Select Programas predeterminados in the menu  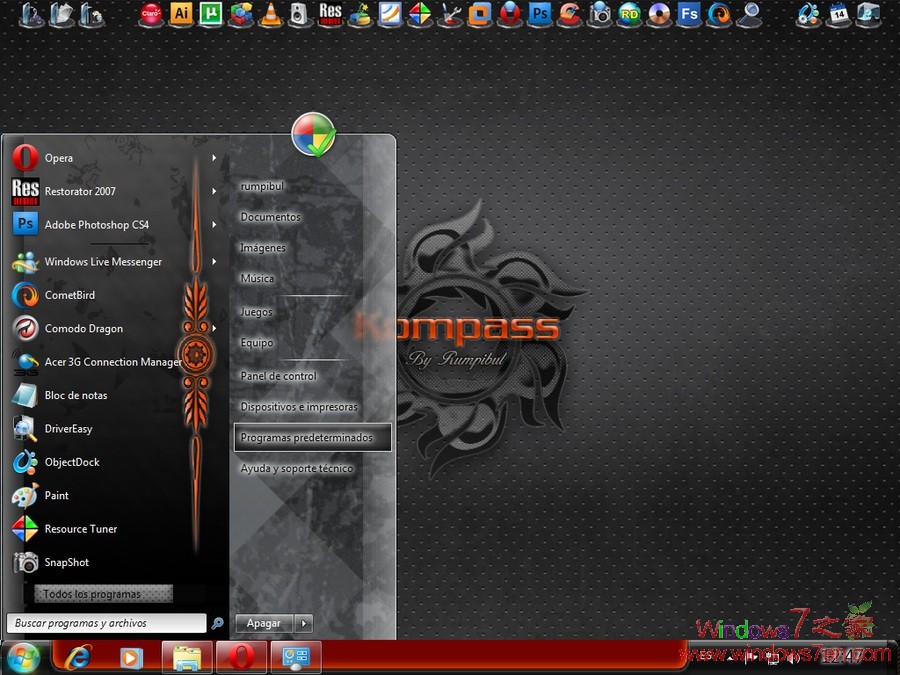pos(311,437)
